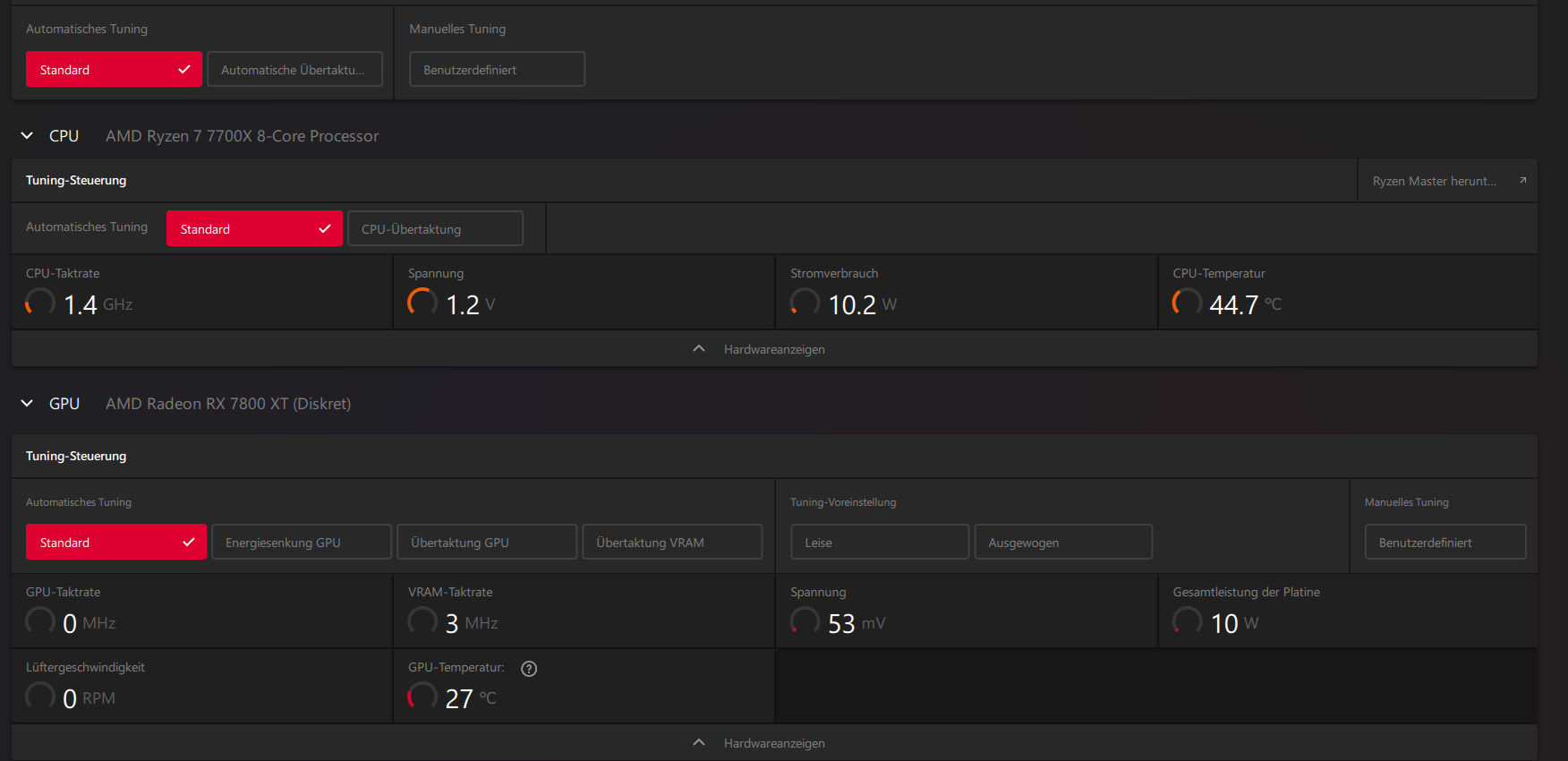Click the GPU-Temperatur gauge dial

click(x=422, y=697)
